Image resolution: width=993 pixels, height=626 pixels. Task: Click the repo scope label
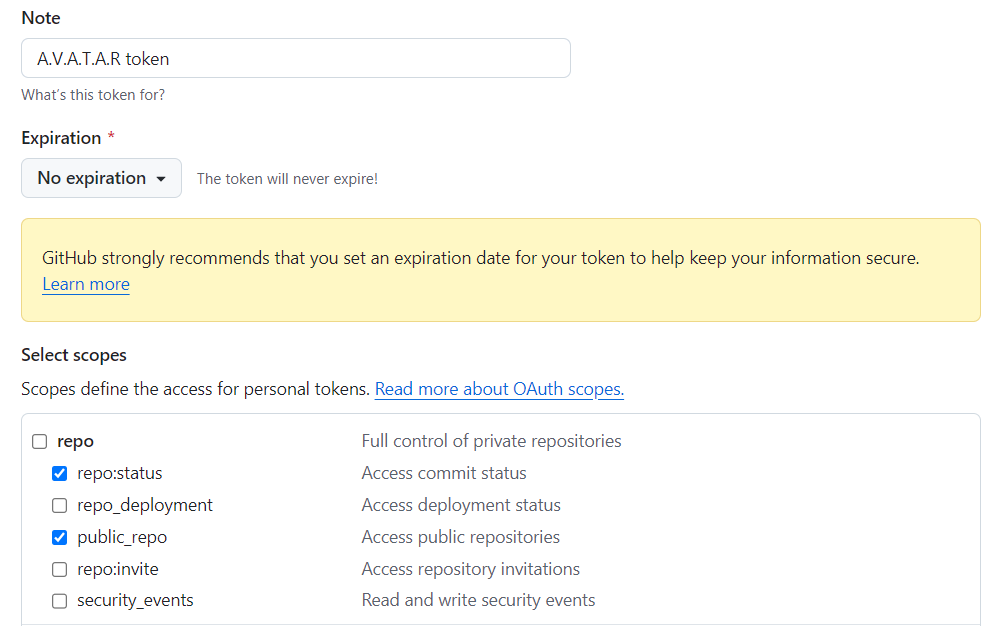[75, 442]
